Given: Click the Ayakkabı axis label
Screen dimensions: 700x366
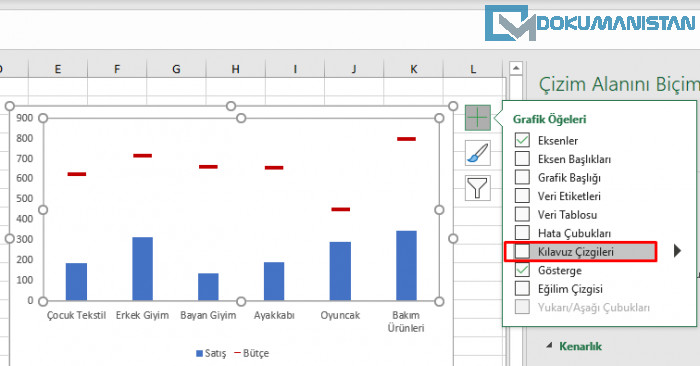Looking at the screenshot, I should point(274,315).
